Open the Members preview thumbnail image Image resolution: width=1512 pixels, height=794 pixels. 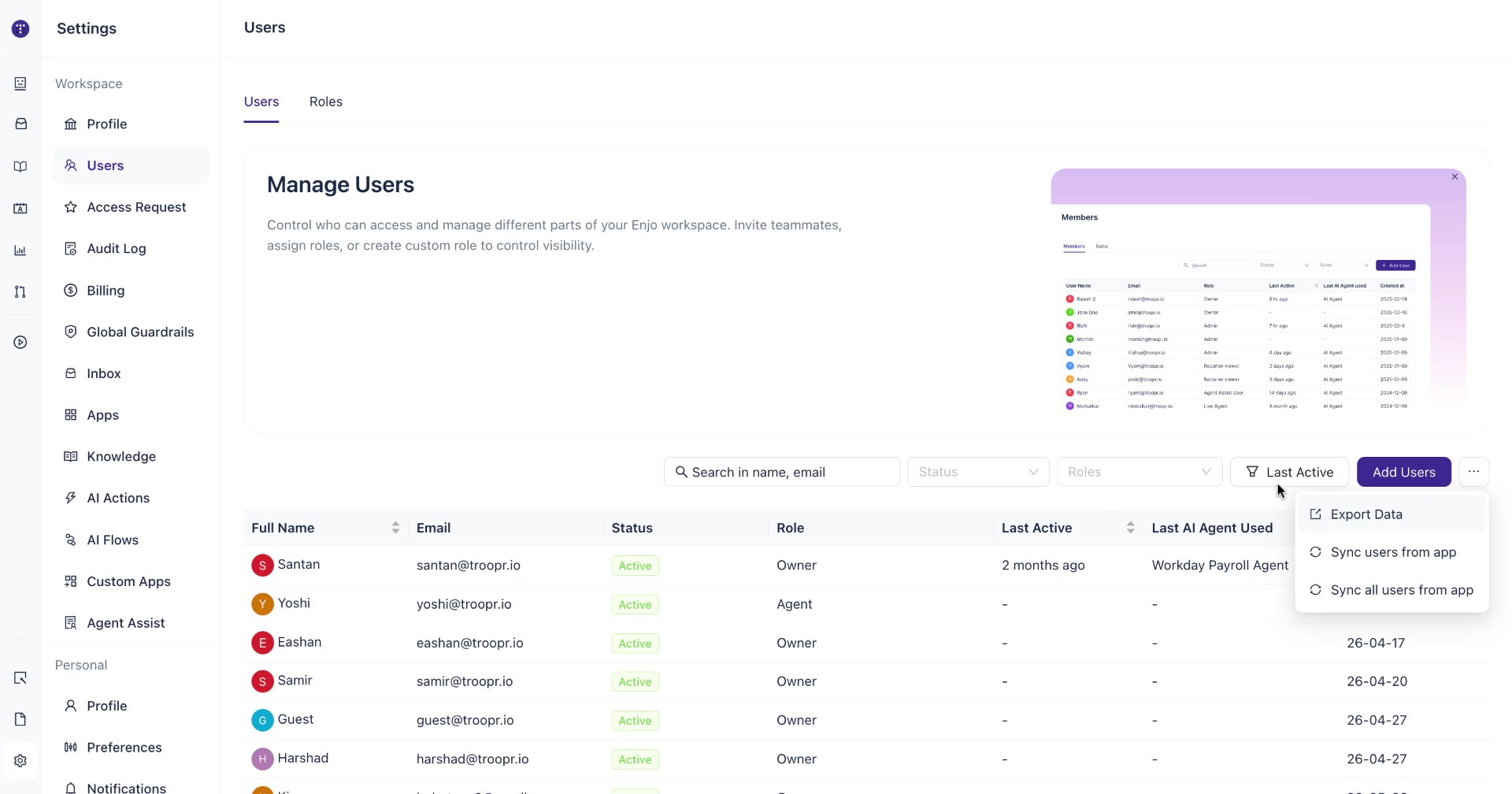[1258, 289]
